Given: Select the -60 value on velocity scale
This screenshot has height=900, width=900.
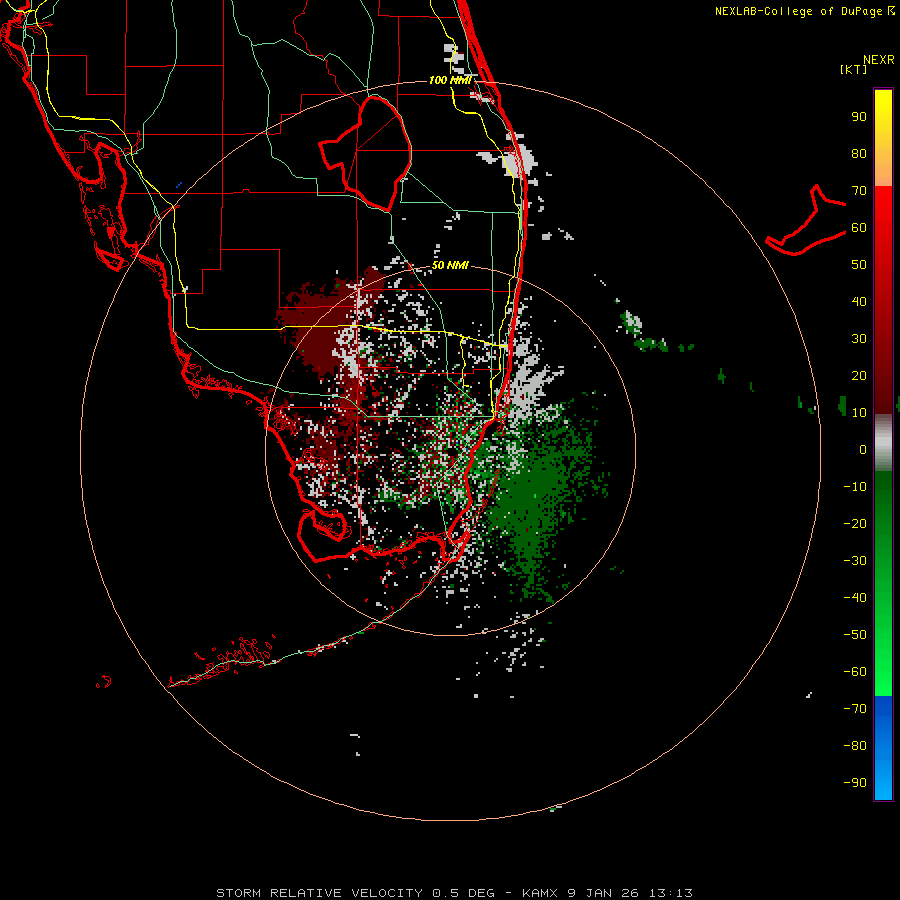Looking at the screenshot, I should pos(855,672).
